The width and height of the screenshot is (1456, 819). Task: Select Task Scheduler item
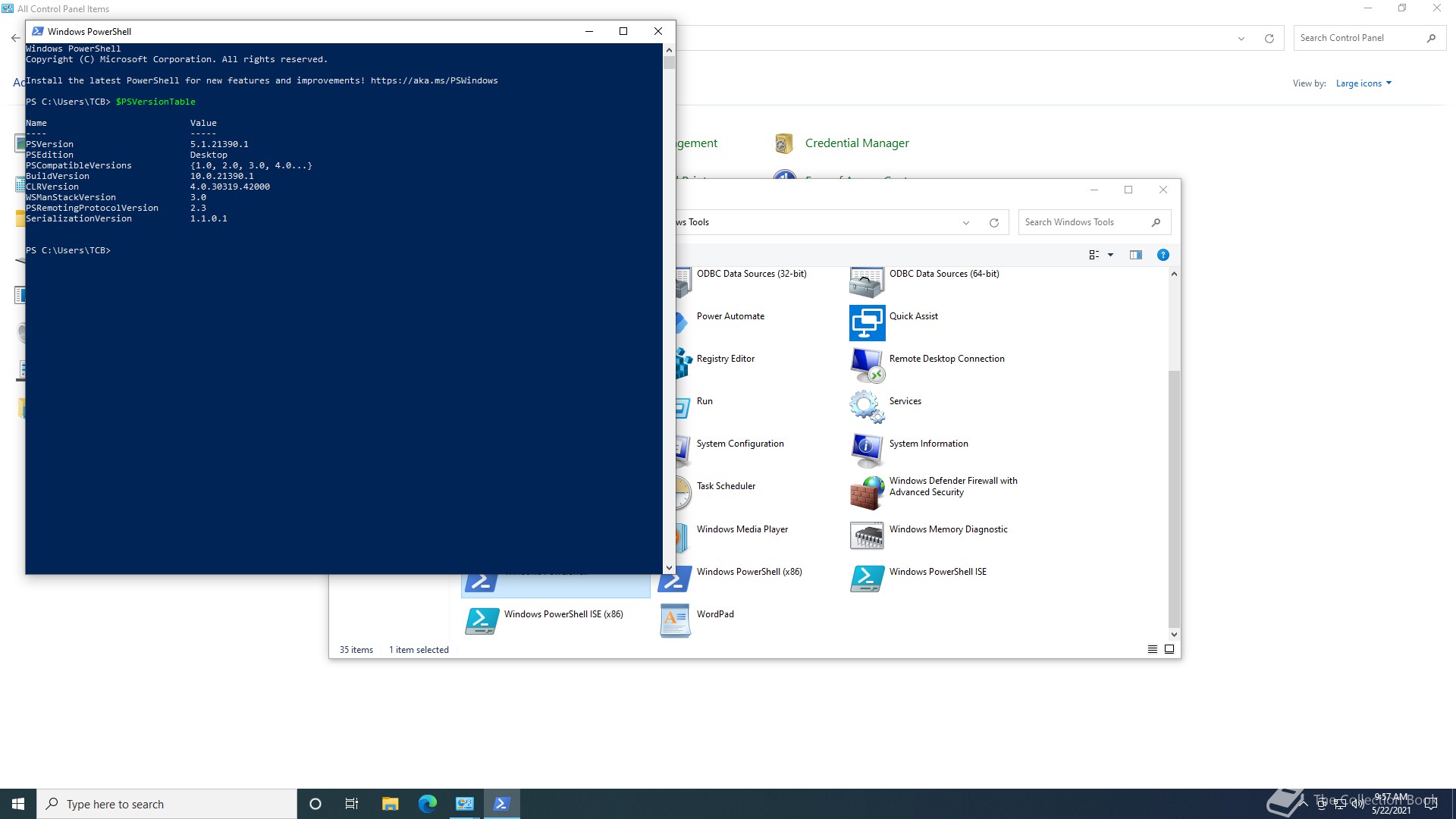pyautogui.click(x=726, y=486)
